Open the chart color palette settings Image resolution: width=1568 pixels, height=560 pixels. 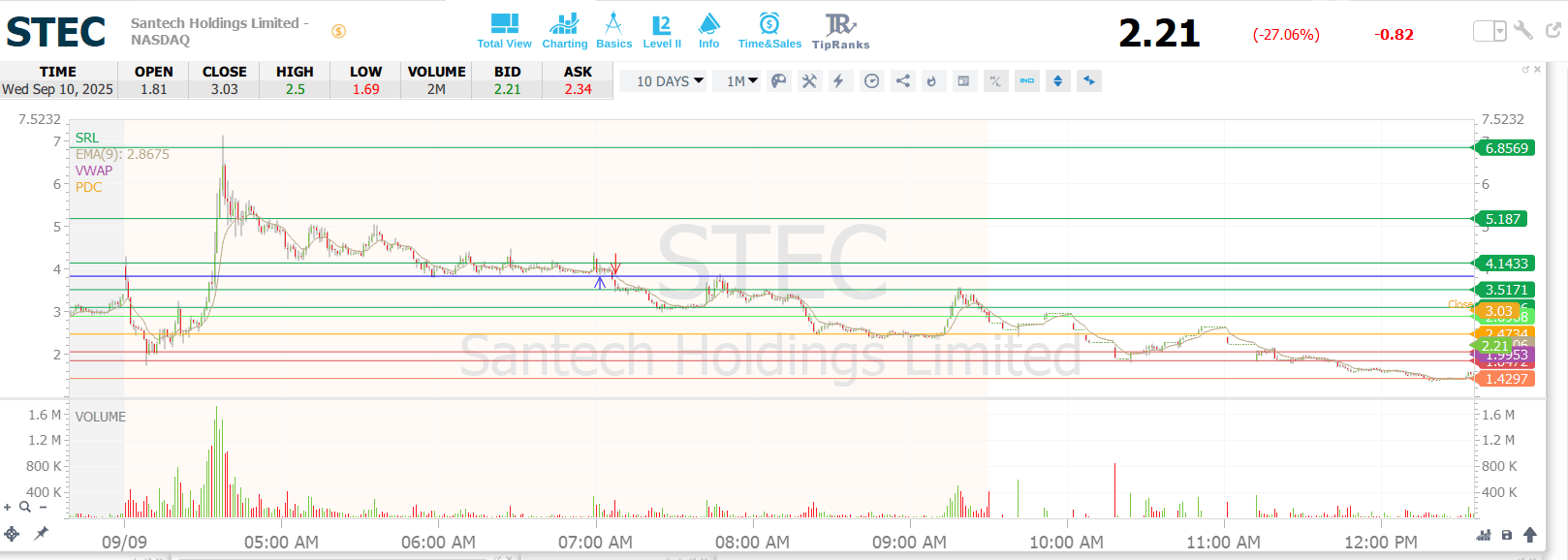point(778,81)
